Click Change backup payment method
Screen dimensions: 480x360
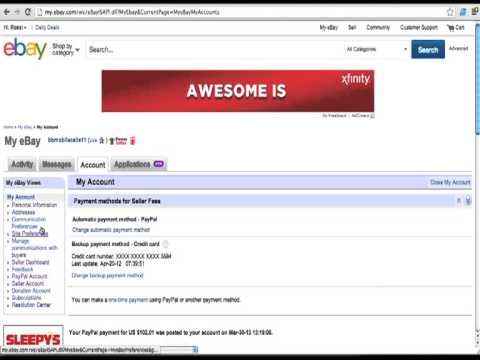click(x=108, y=275)
